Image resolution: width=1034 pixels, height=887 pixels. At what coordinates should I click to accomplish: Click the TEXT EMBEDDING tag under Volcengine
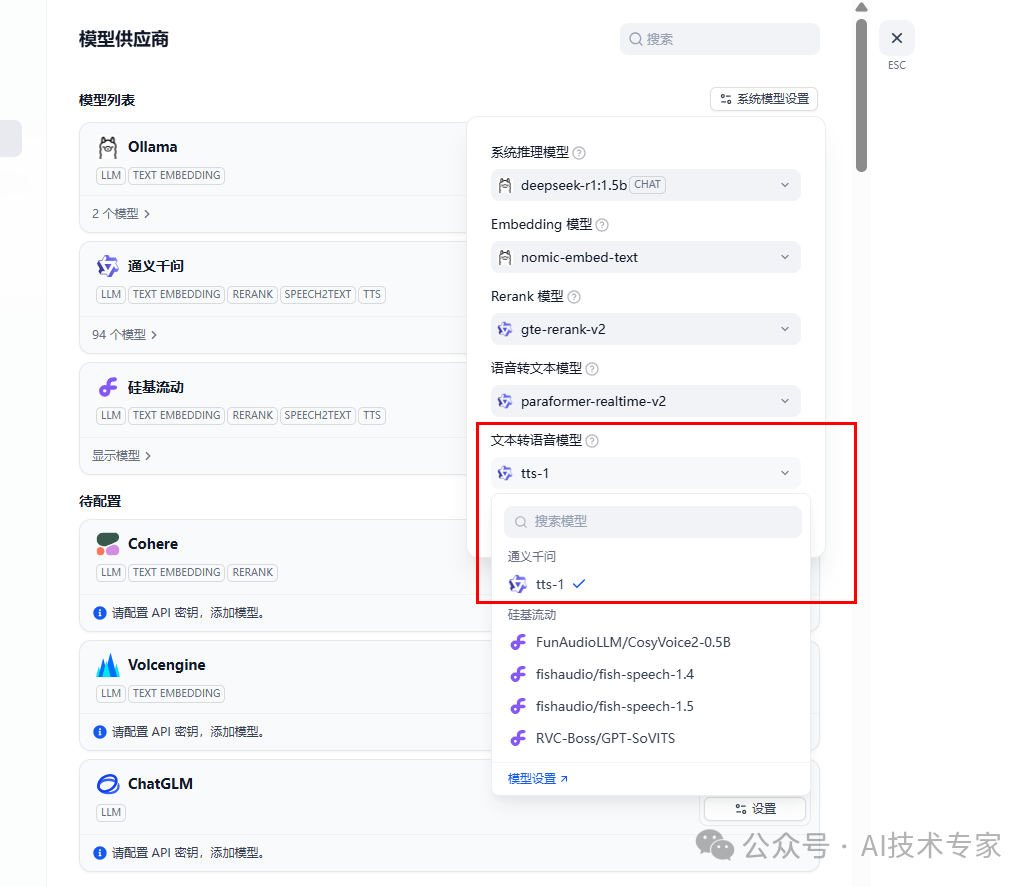tap(176, 693)
